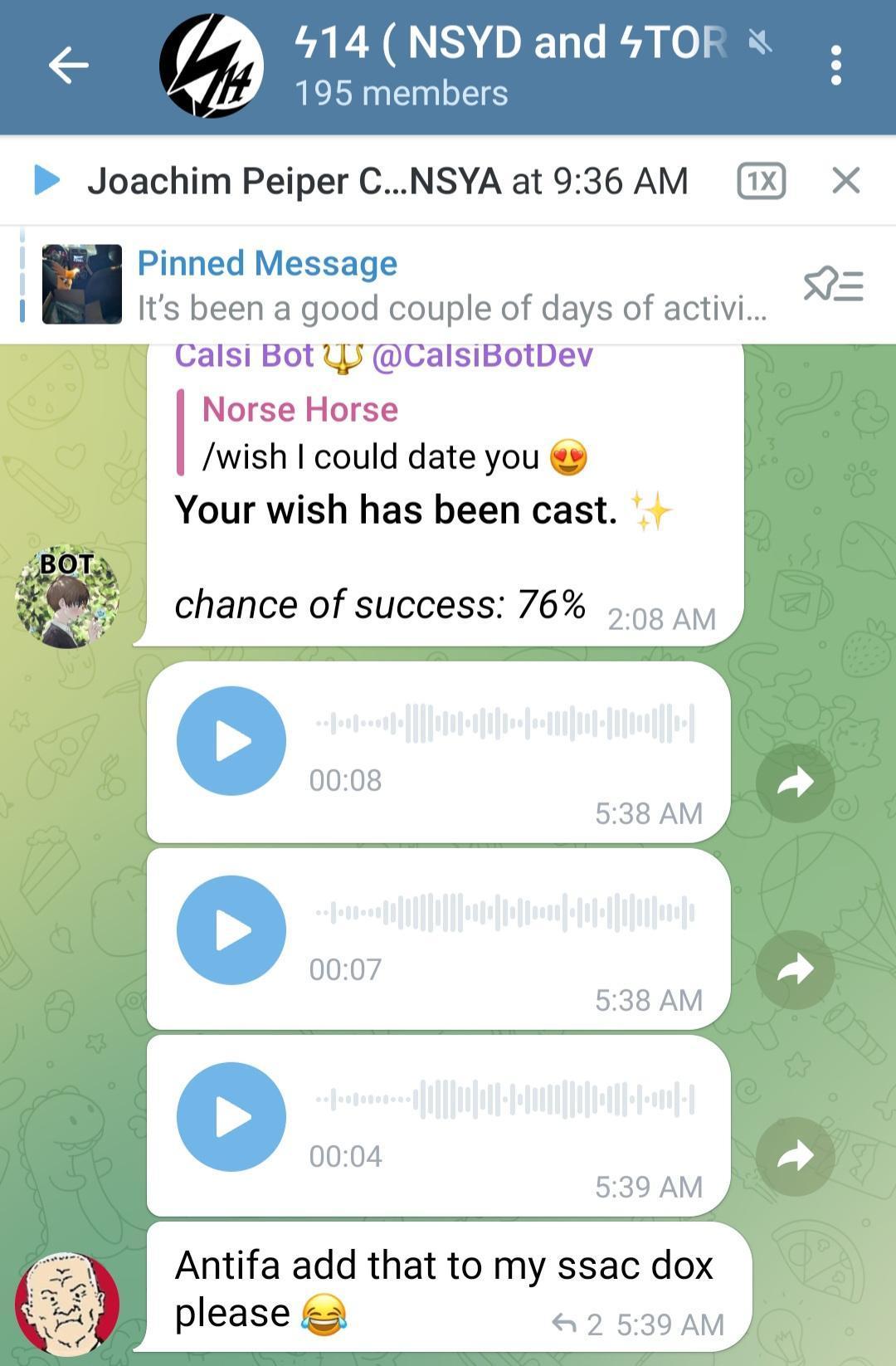Open the three-dot options menu

[835, 66]
